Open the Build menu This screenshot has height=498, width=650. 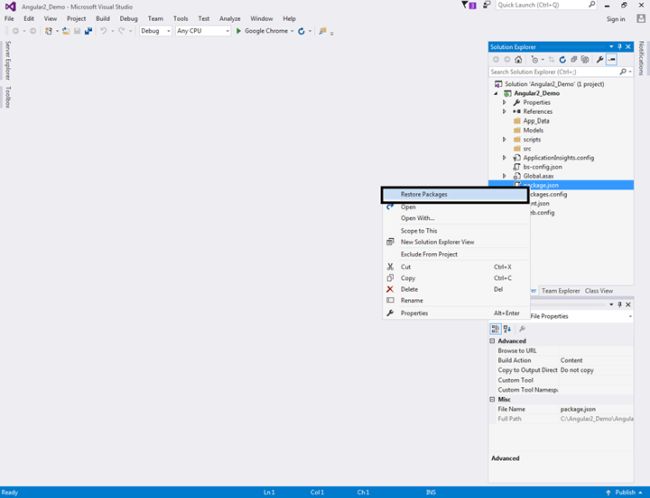103,19
